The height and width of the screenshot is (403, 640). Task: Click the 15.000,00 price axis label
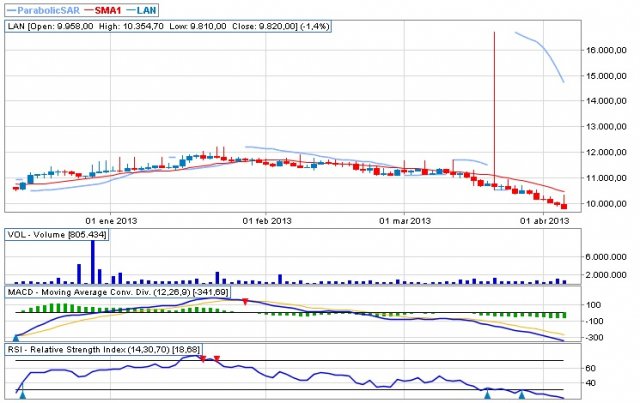606,76
